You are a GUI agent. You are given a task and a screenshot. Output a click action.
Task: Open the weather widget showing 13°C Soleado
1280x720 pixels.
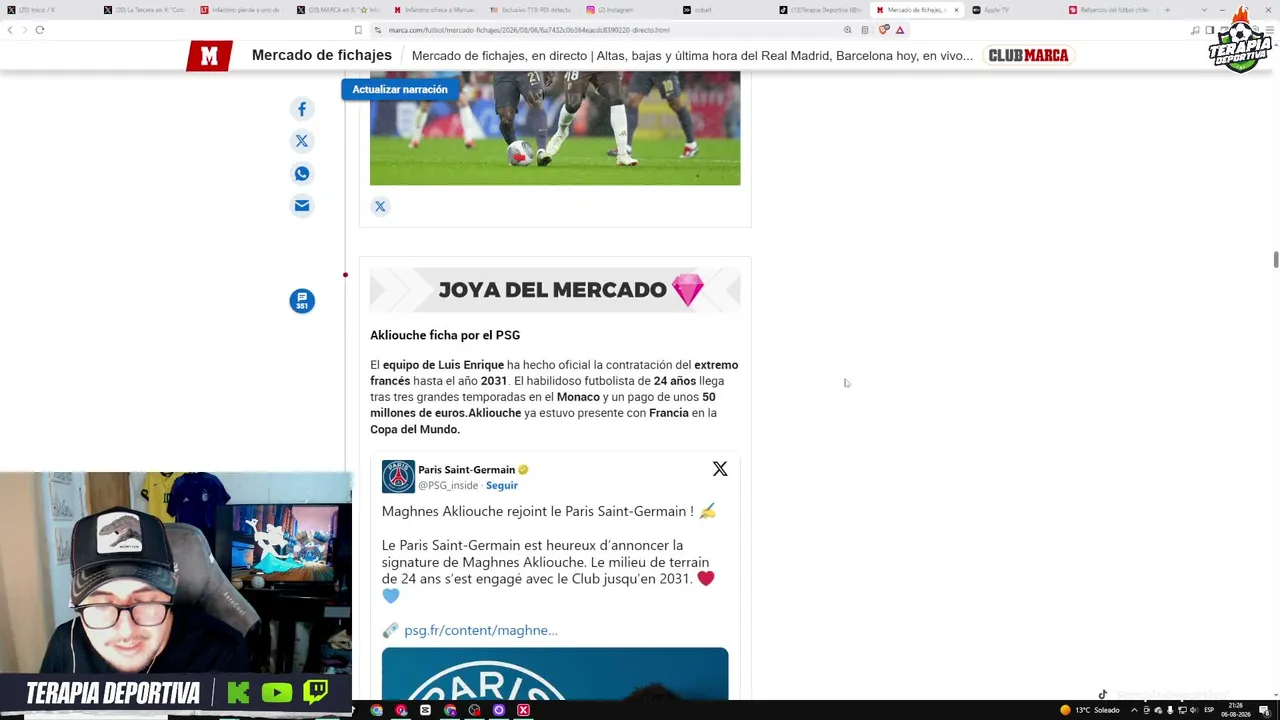tap(1090, 710)
